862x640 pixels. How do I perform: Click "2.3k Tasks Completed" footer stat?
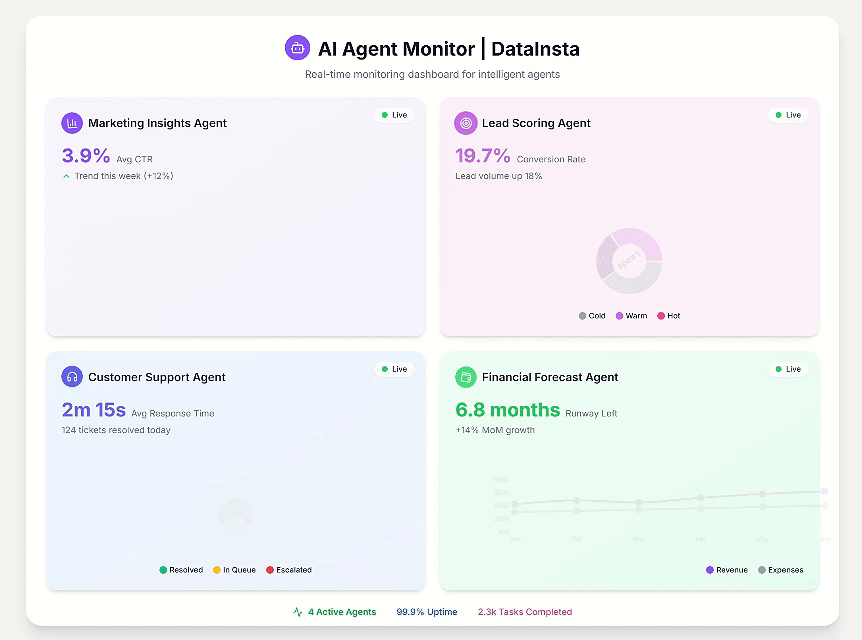[x=525, y=612]
